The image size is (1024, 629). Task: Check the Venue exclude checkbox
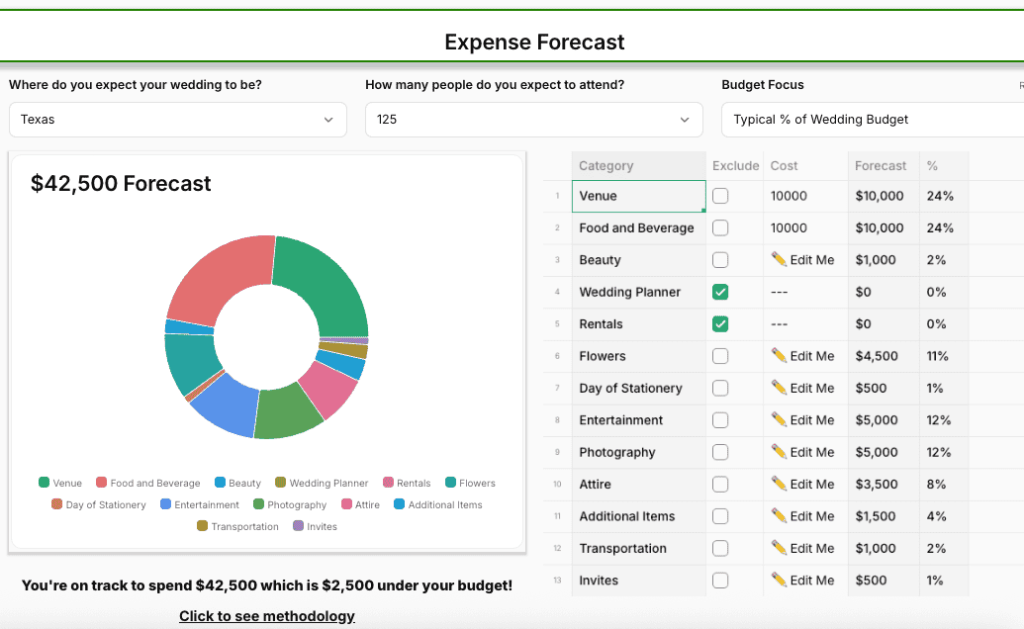[x=720, y=196]
